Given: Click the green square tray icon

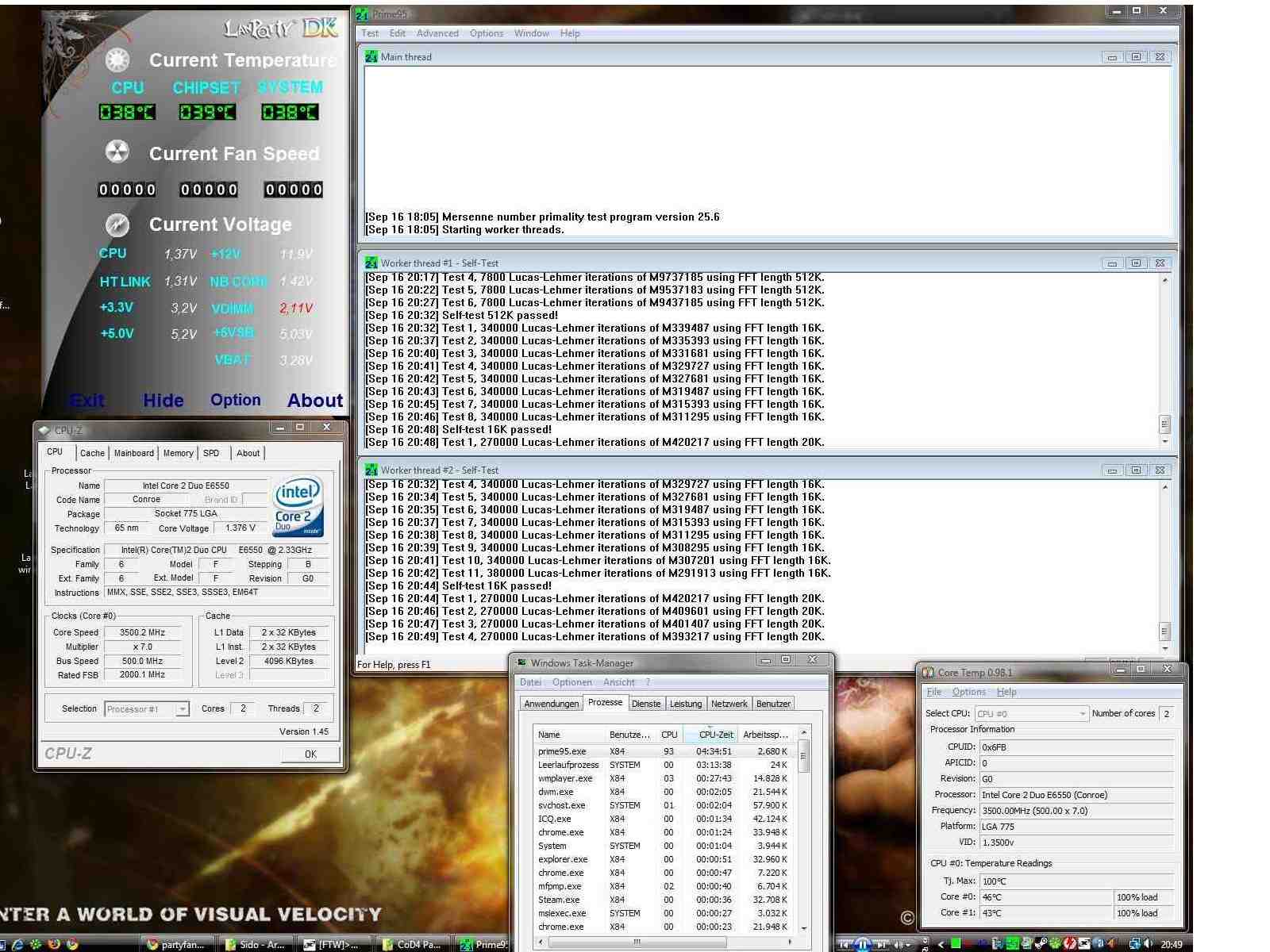Looking at the screenshot, I should (x=956, y=943).
